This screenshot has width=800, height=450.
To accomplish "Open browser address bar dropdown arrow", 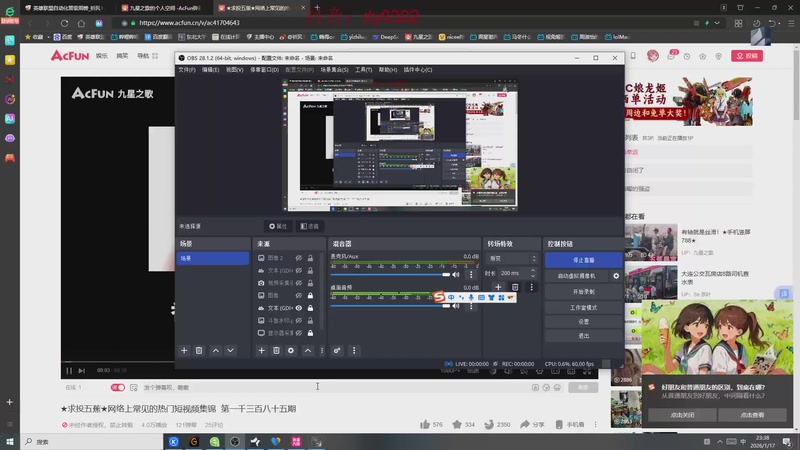I will click(717, 23).
